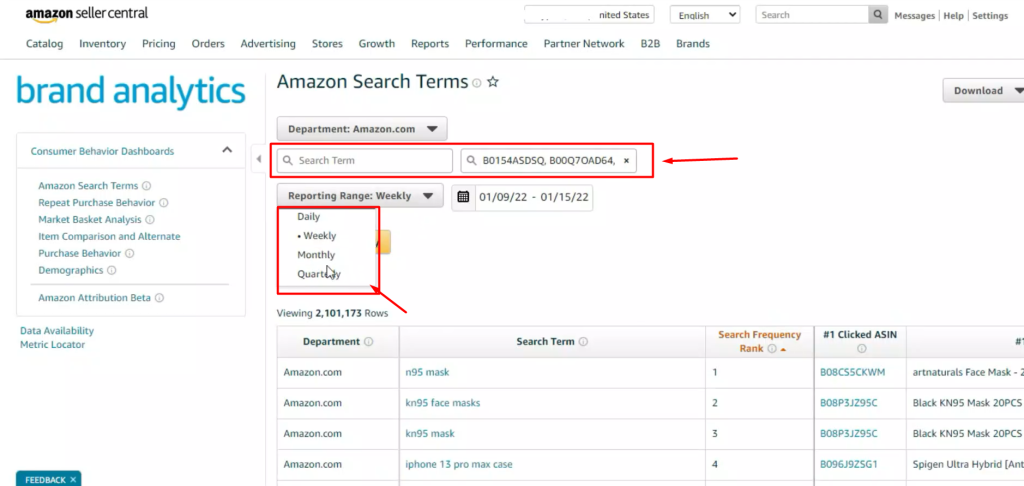The height and width of the screenshot is (486, 1024).
Task: Open Demographics dashboard link
Action: point(71,270)
